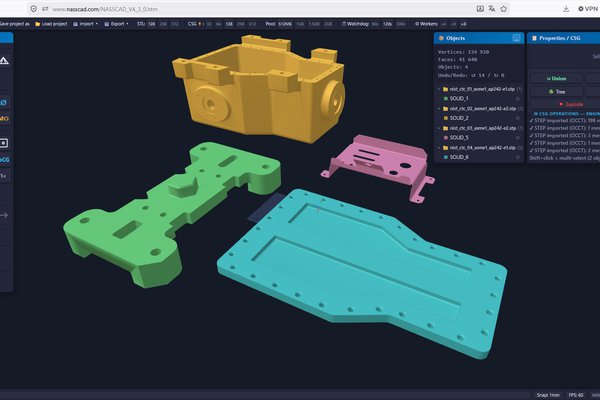This screenshot has height=400, width=600.
Task: Click the Objects panel collapse button
Action: coord(516,38)
